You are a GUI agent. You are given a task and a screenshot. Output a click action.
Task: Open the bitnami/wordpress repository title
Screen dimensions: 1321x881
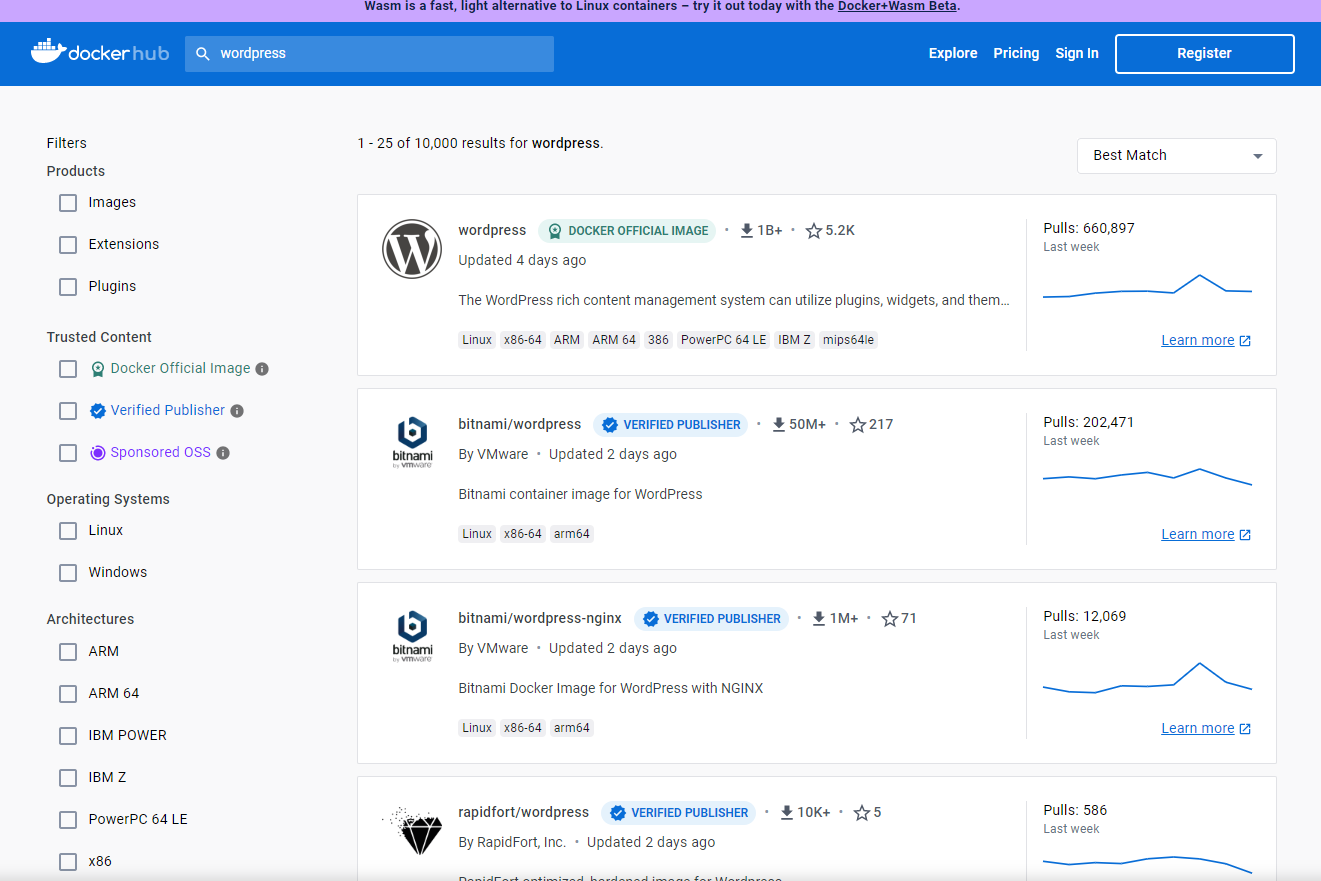point(520,425)
